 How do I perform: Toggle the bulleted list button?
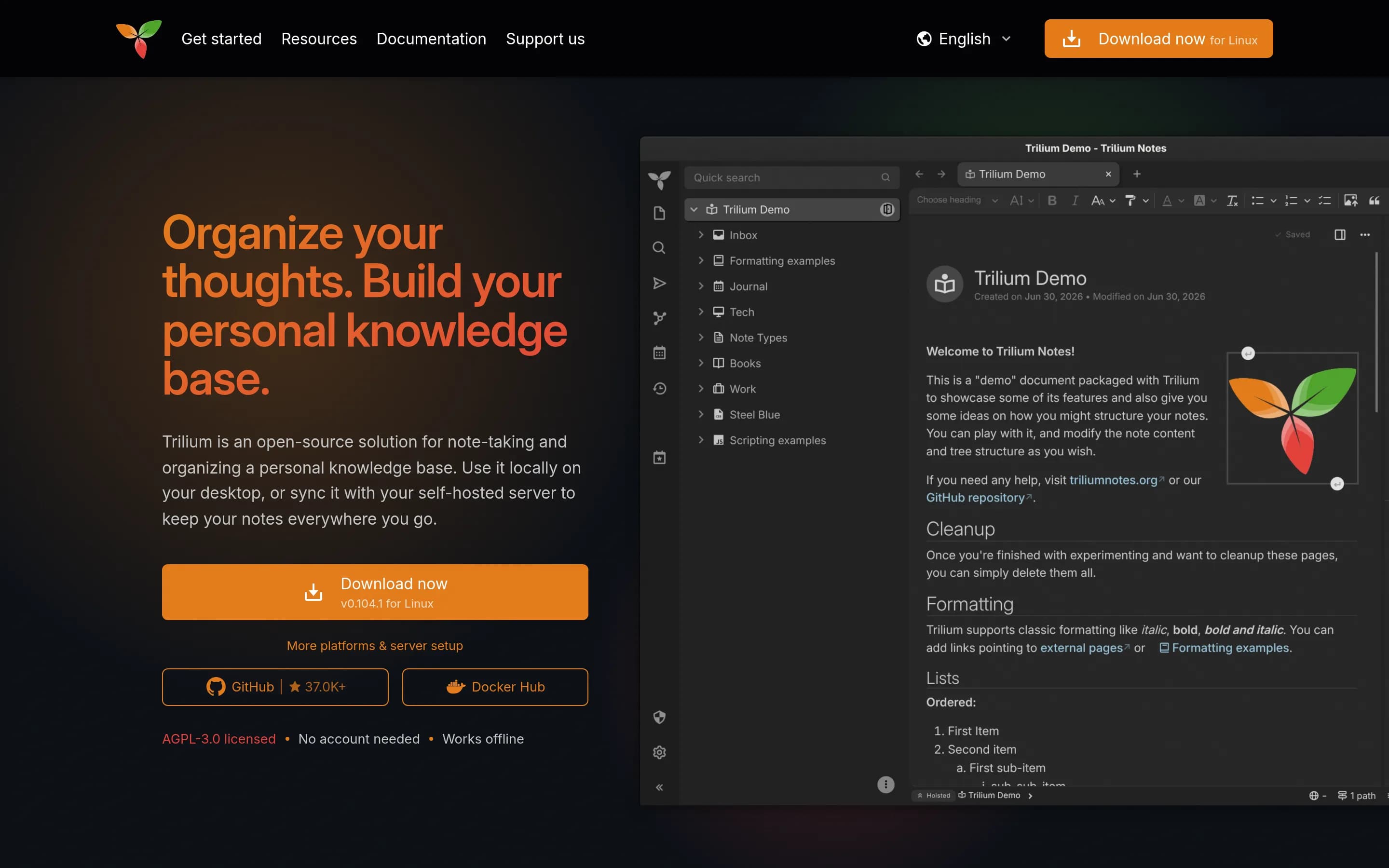[x=1257, y=200]
